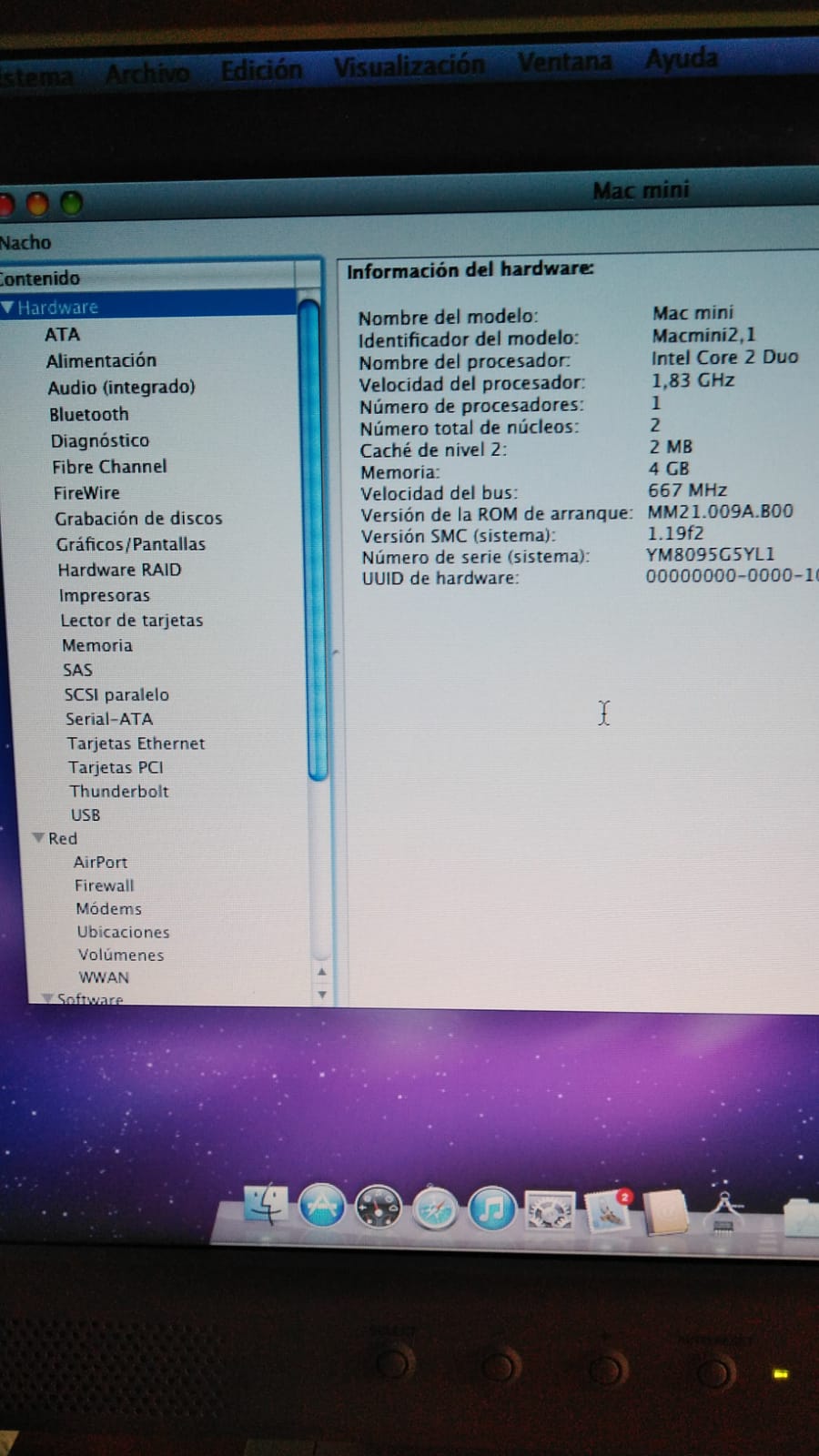This screenshot has width=819, height=1456.
Task: Select Diagnóstico in the sidebar
Action: click(x=99, y=440)
